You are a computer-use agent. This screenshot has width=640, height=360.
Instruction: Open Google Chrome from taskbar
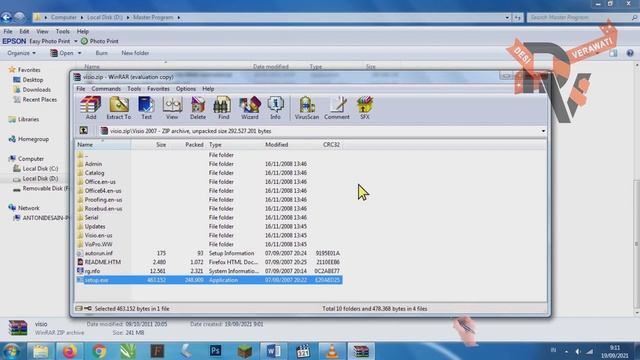click(x=99, y=351)
